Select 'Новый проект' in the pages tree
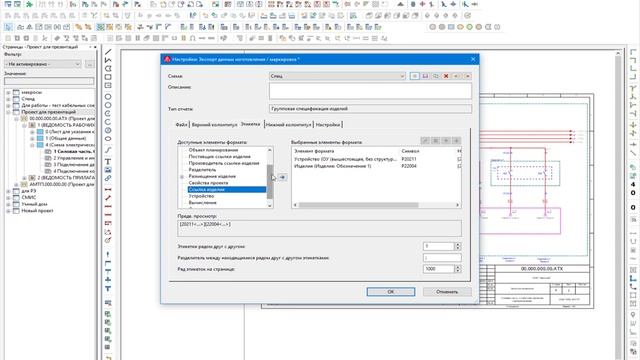Image resolution: width=640 pixels, height=360 pixels. click(x=37, y=211)
